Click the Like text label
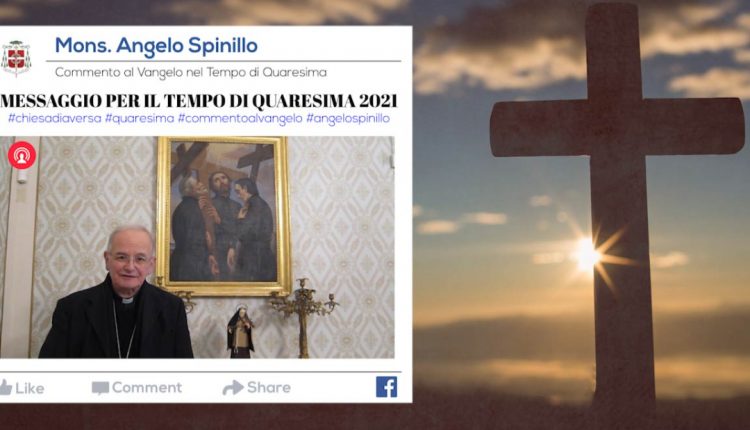This screenshot has height=430, width=750. [x=30, y=388]
